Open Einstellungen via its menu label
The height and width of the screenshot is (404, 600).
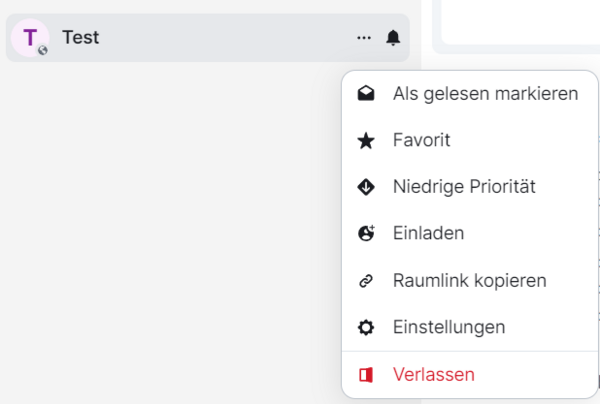point(448,327)
